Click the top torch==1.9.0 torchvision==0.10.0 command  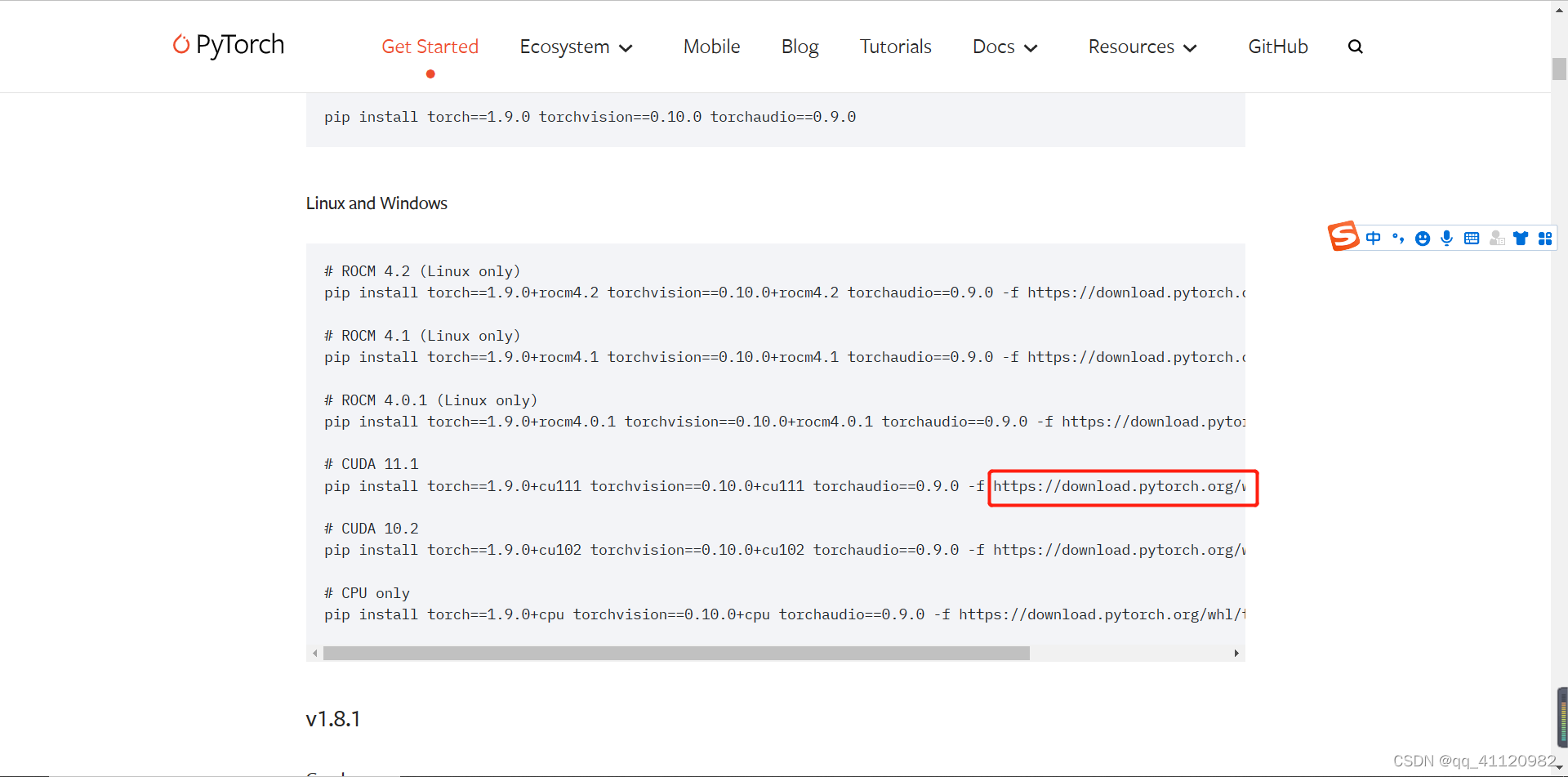[x=590, y=117]
